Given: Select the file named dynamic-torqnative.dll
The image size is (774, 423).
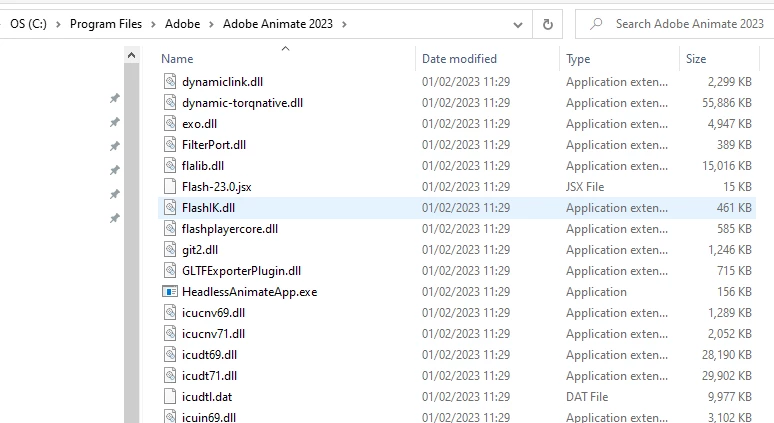Looking at the screenshot, I should tap(242, 103).
